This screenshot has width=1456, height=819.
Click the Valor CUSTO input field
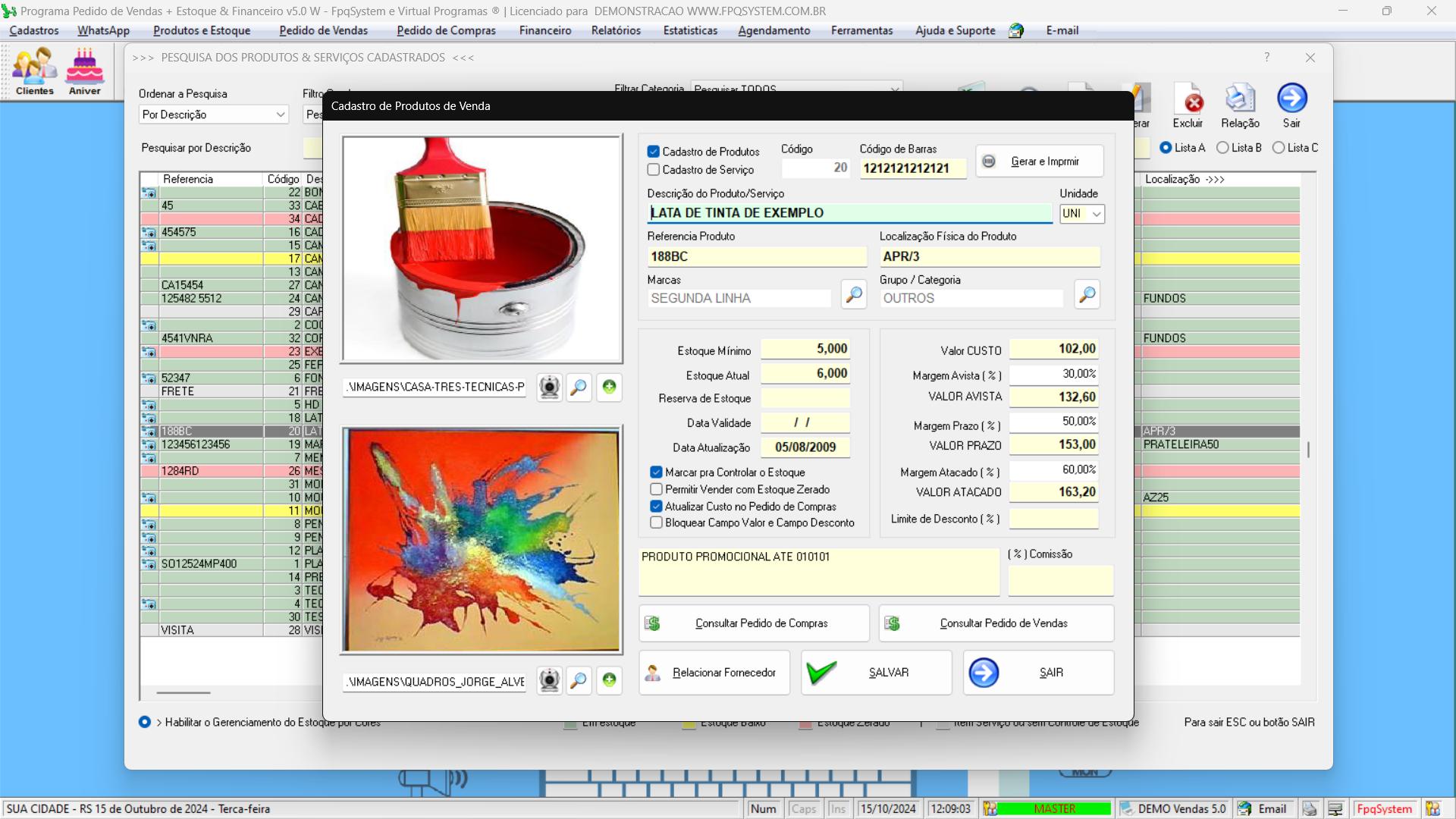point(1054,349)
